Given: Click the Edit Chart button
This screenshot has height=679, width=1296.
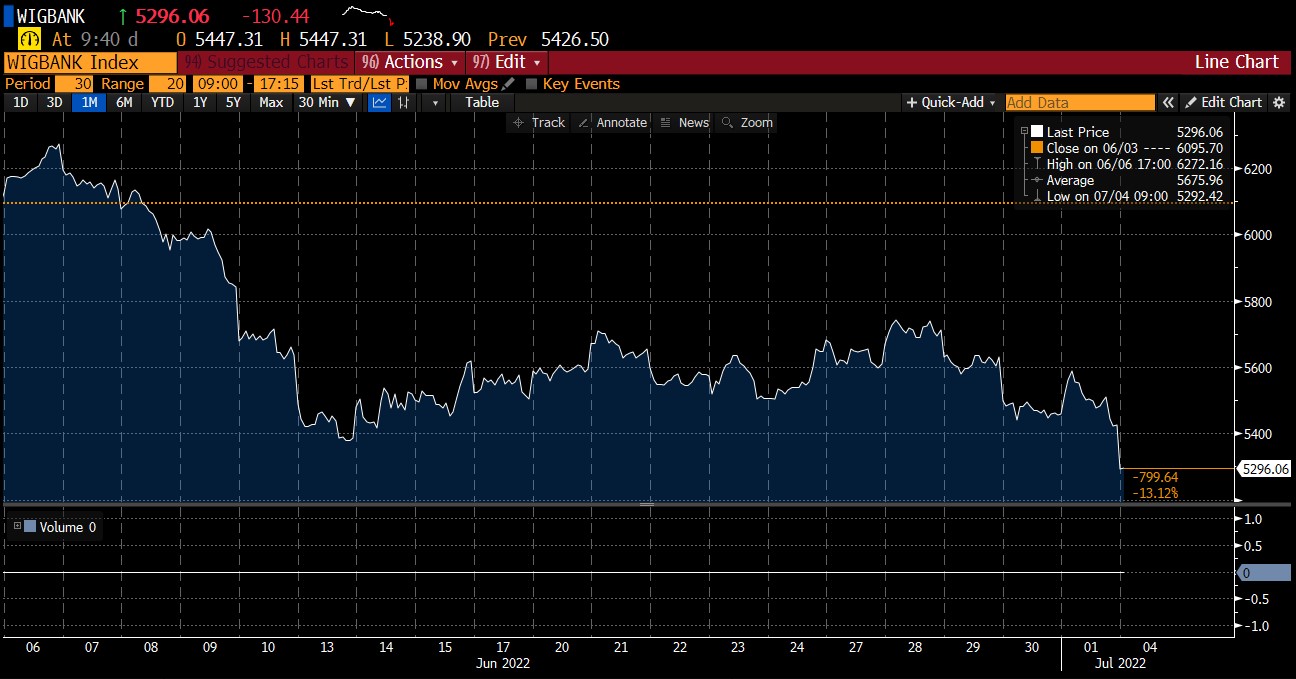Looking at the screenshot, I should (1223, 102).
